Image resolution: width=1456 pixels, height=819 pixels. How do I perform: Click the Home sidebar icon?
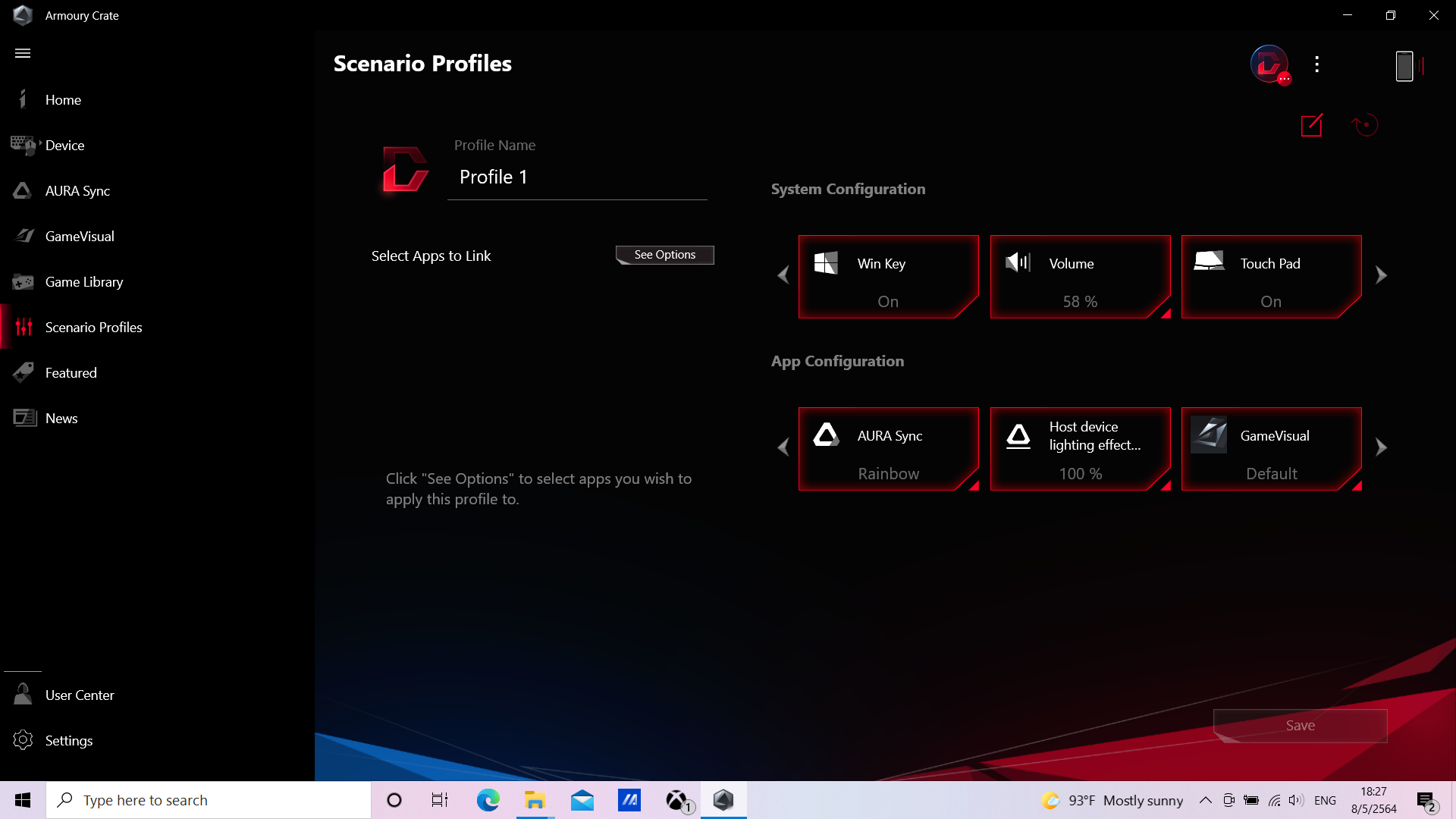pos(23,99)
